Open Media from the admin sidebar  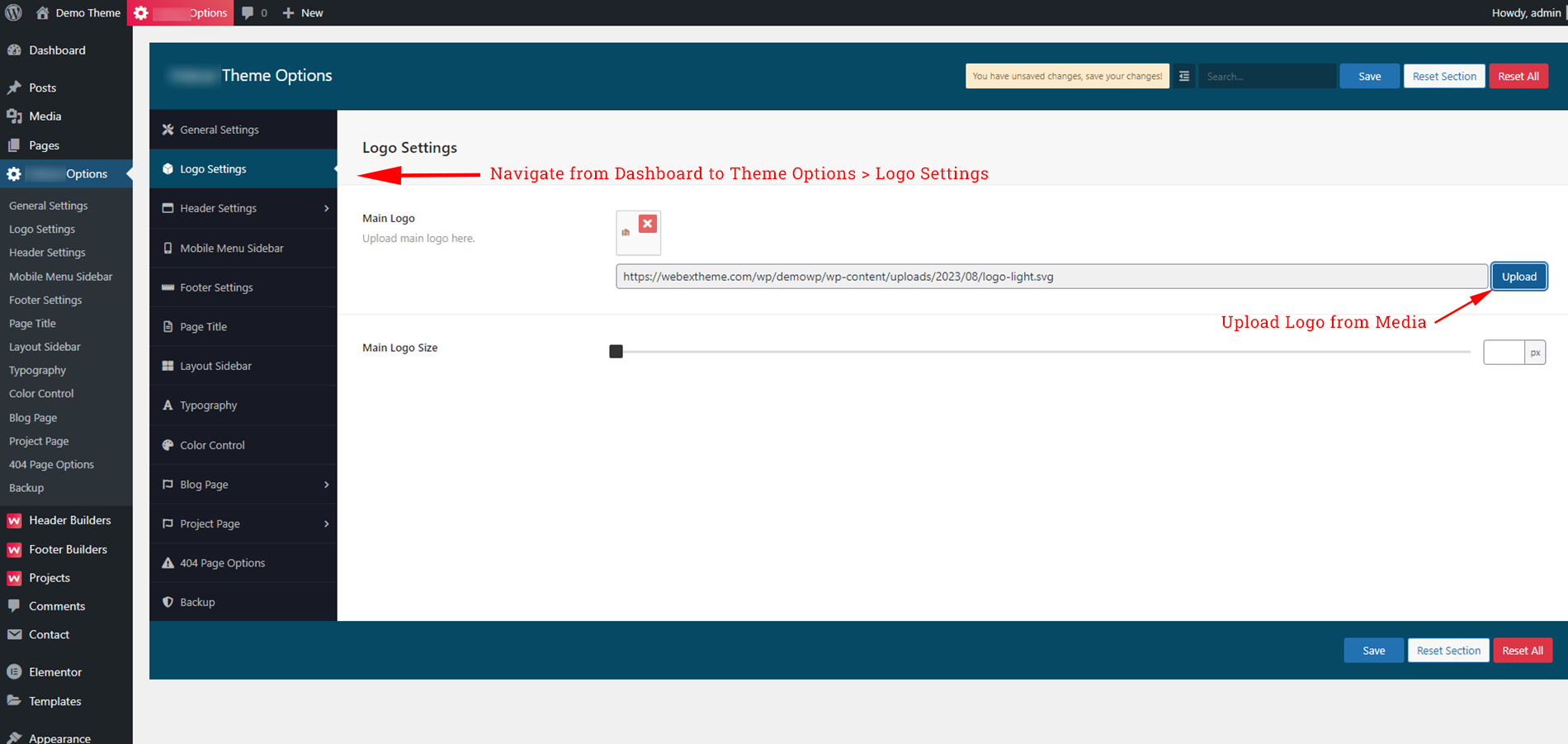[x=45, y=116]
